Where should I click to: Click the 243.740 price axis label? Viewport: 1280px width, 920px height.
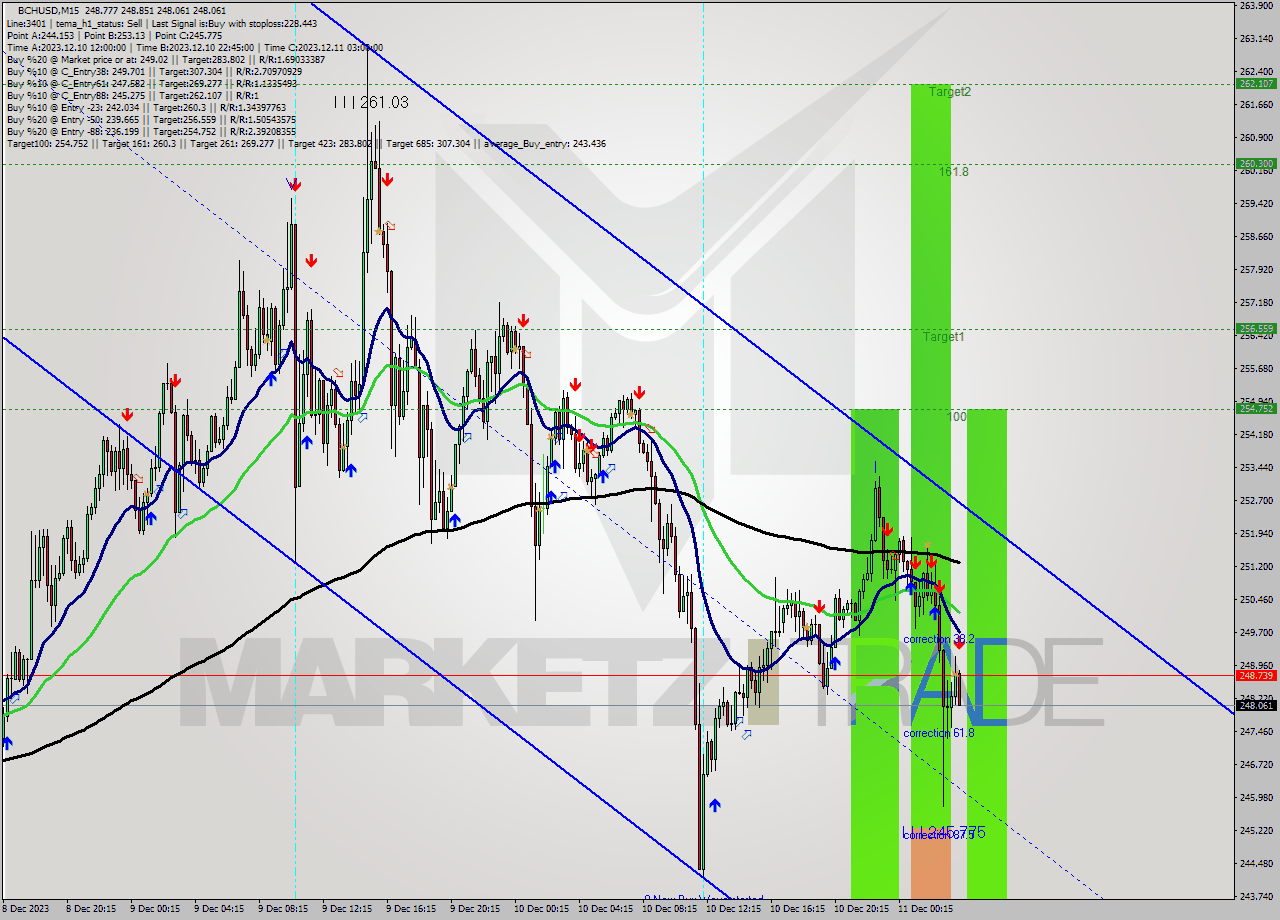pos(1255,896)
